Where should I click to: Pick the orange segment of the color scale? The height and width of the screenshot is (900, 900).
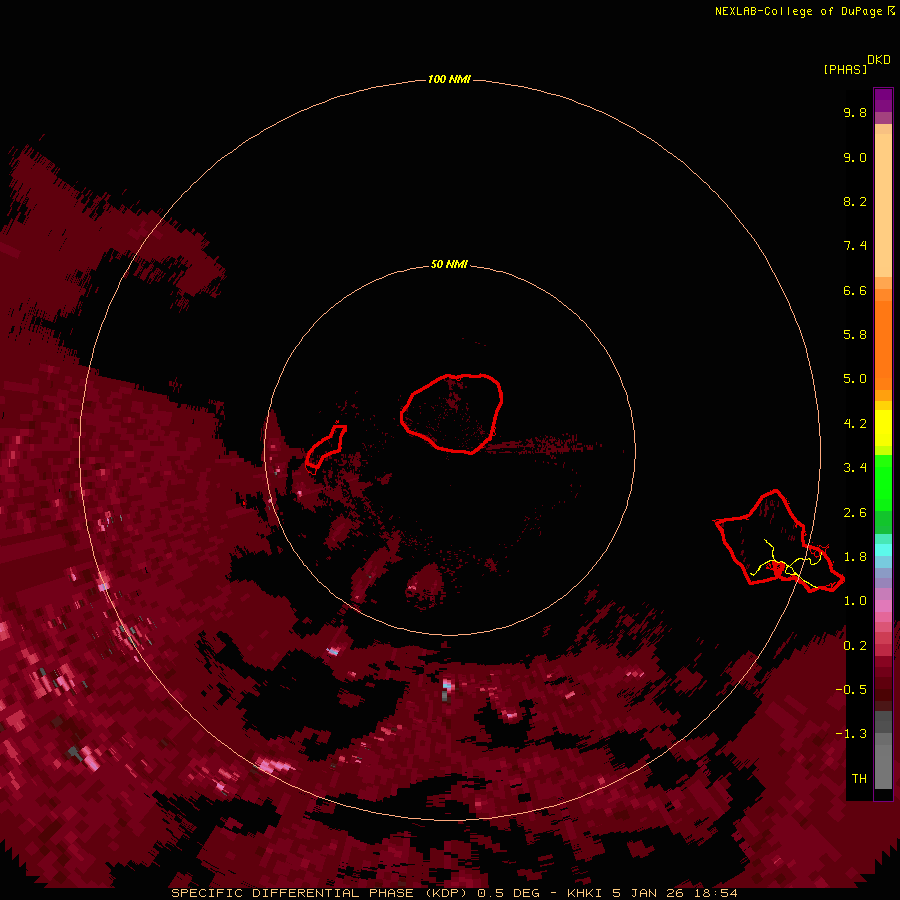click(883, 344)
